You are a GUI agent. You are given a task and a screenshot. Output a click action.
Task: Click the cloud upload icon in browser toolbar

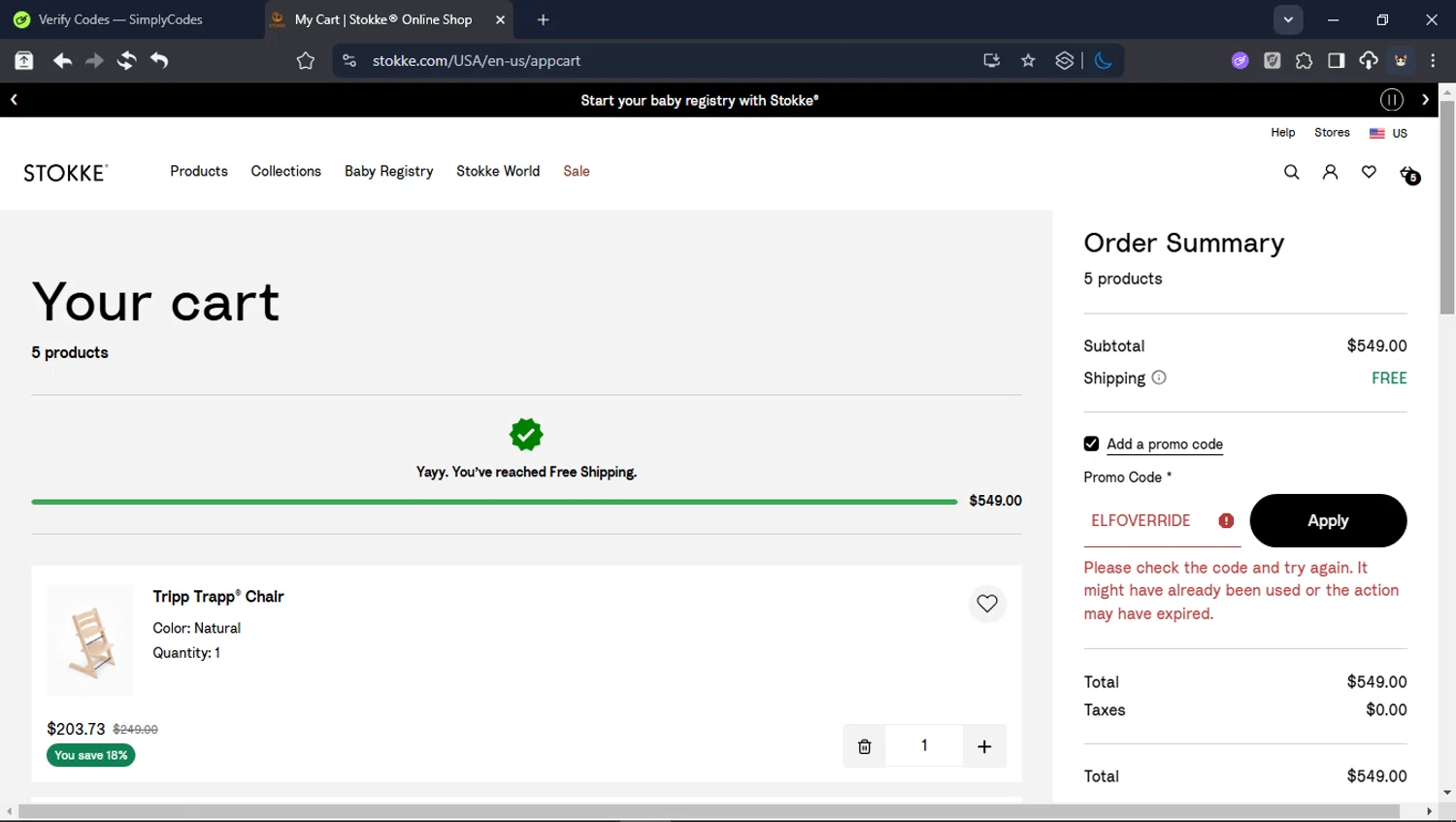click(x=1369, y=60)
